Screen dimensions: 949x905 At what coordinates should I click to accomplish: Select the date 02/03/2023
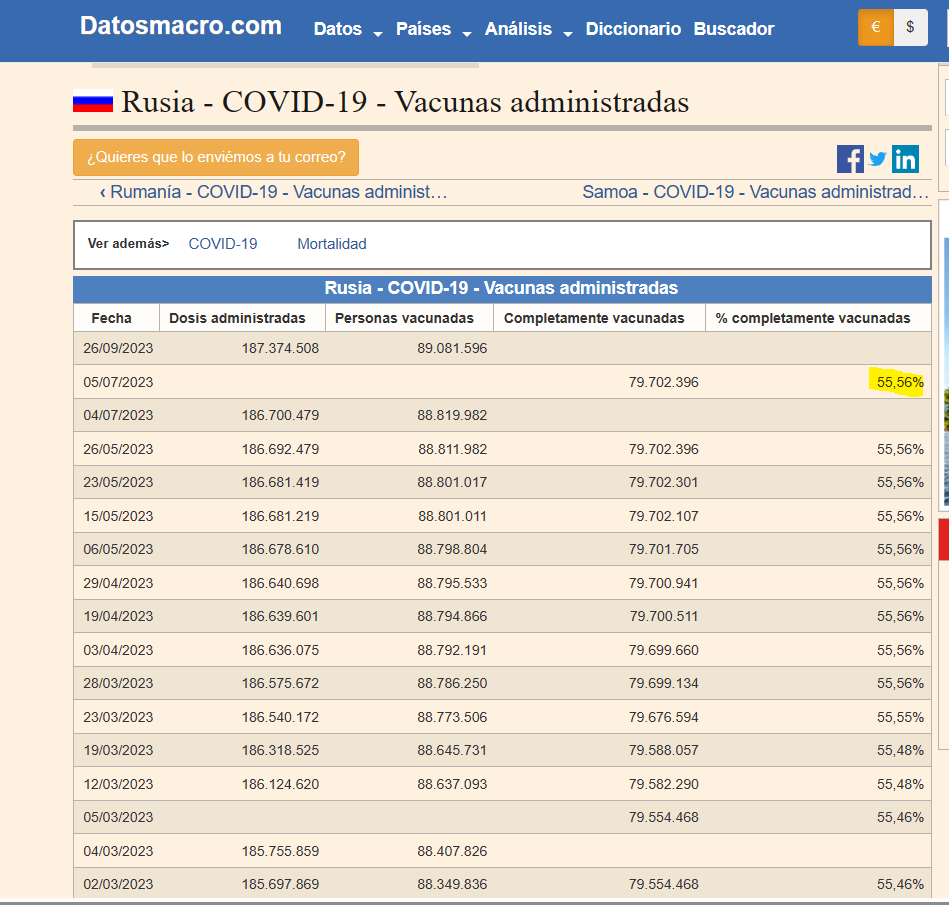[118, 884]
